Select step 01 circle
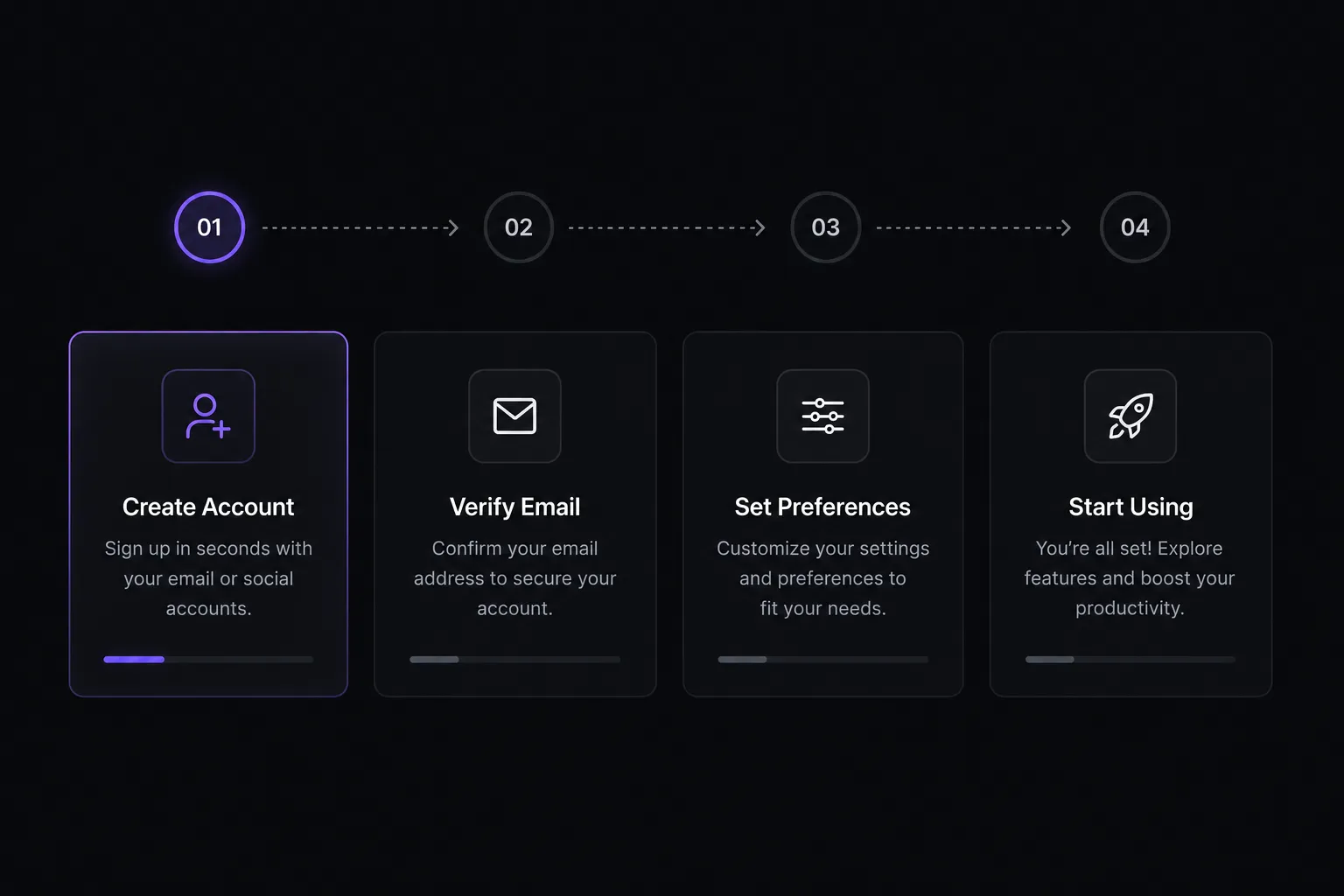Image resolution: width=1344 pixels, height=896 pixels. pyautogui.click(x=209, y=227)
